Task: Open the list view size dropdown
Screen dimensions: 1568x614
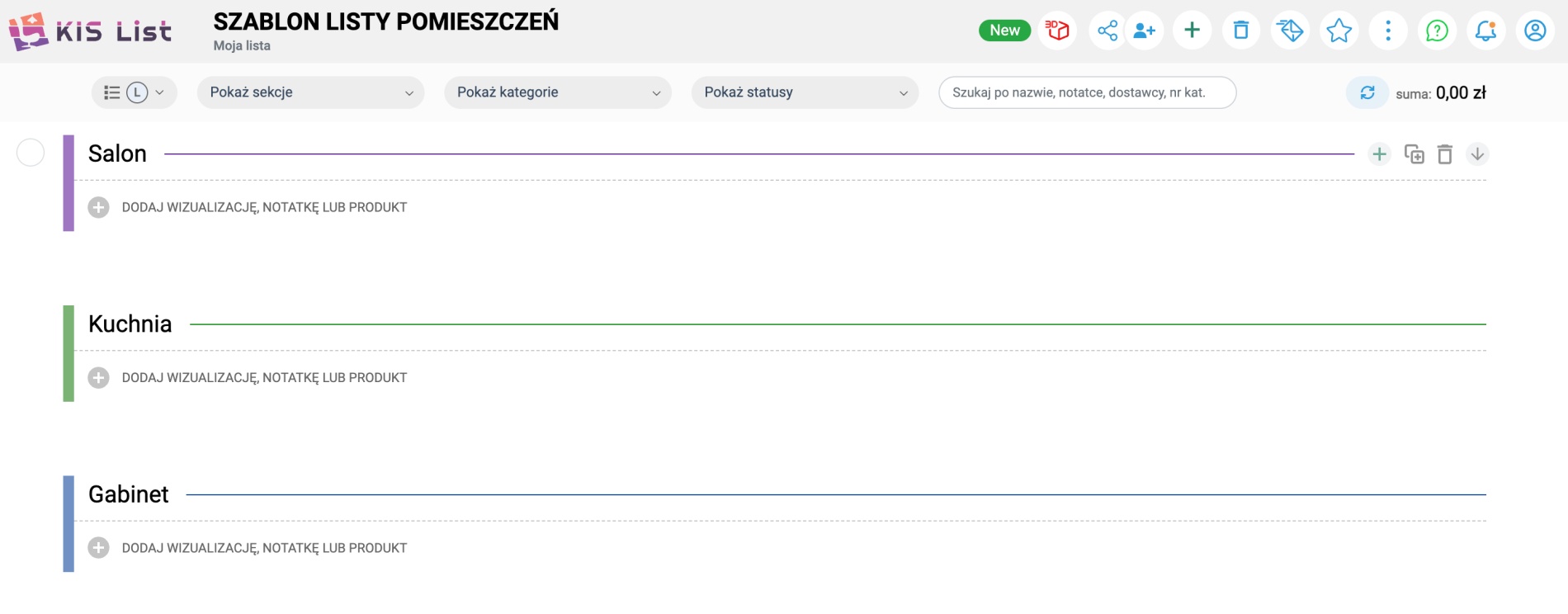Action: coord(134,92)
